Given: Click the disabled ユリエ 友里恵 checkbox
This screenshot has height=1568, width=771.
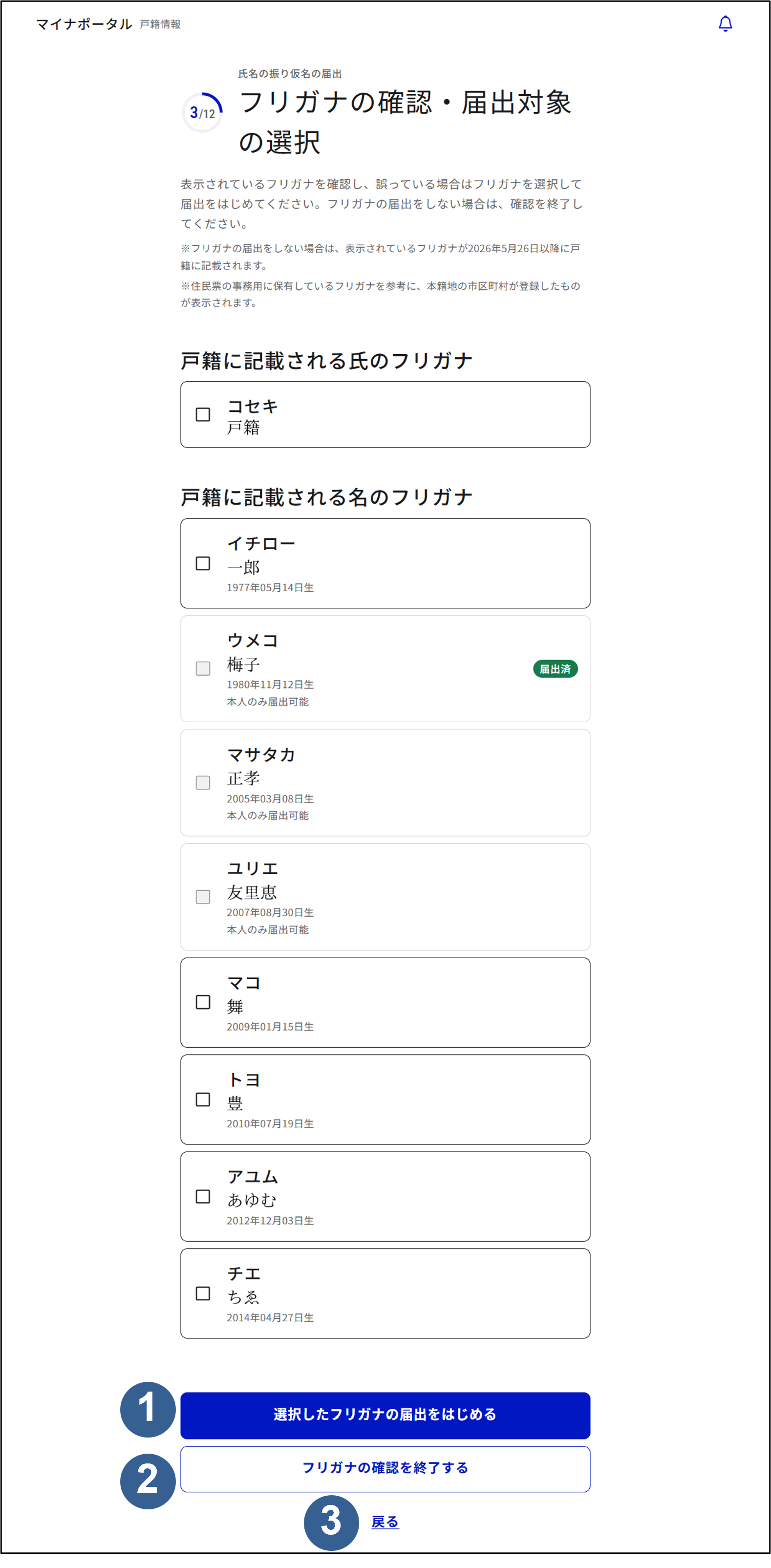Looking at the screenshot, I should coord(203,897).
